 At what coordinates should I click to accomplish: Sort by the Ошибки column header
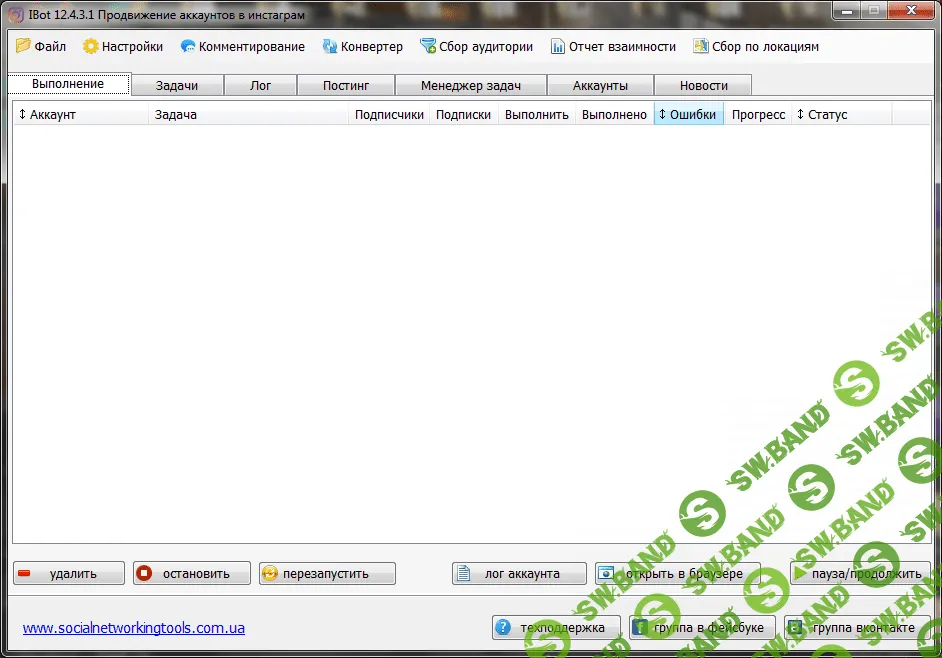point(688,114)
